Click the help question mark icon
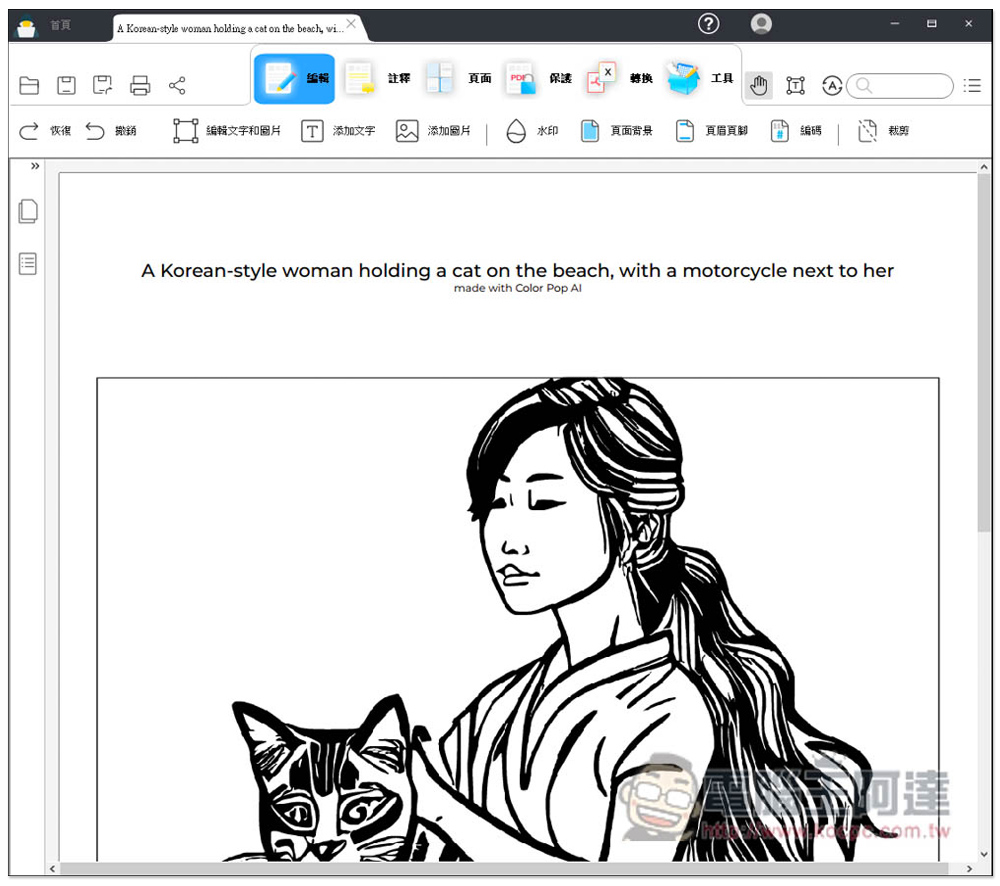This screenshot has width=1000, height=886. coord(708,24)
